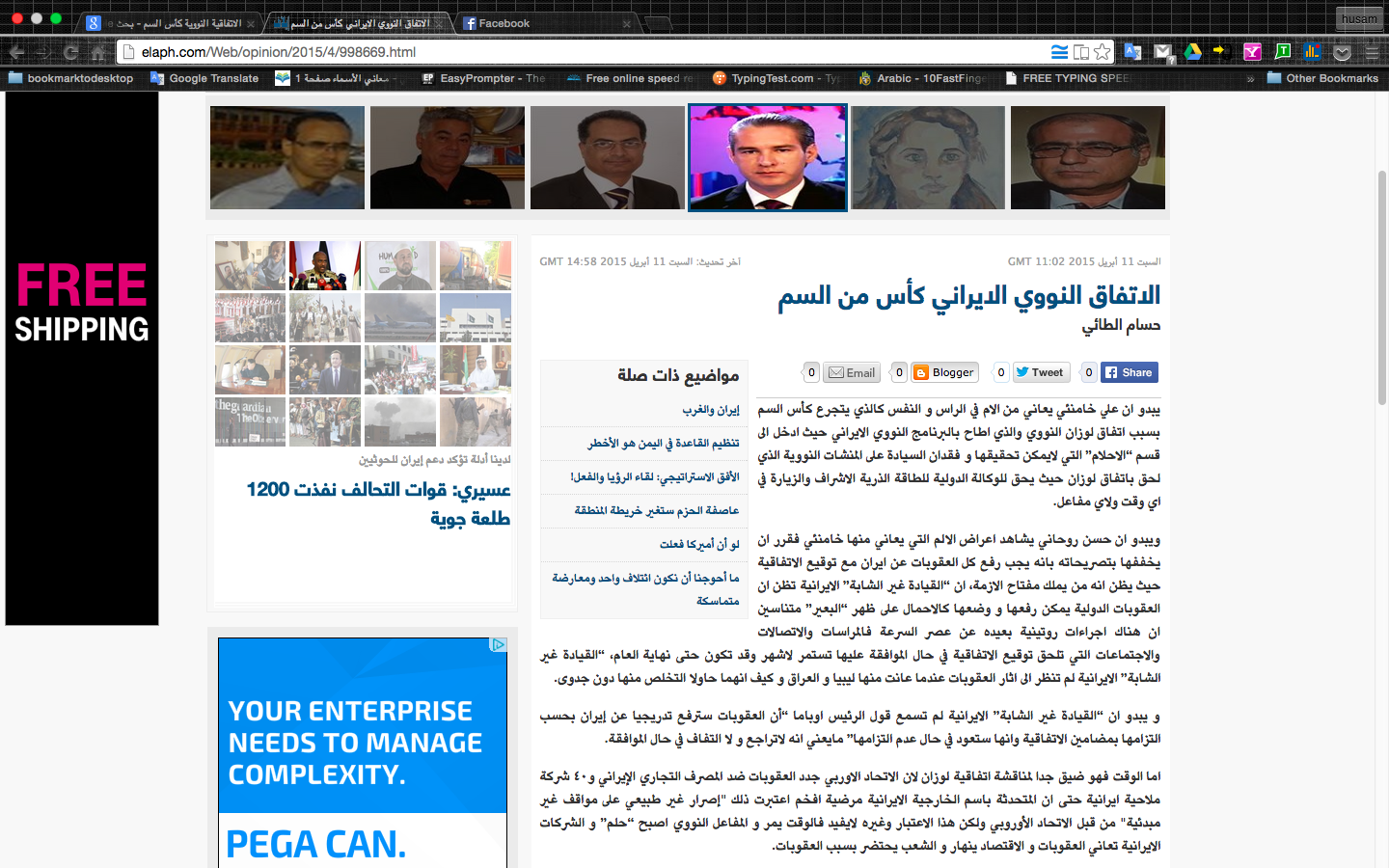Click the press conference photo in news grid

[325, 265]
